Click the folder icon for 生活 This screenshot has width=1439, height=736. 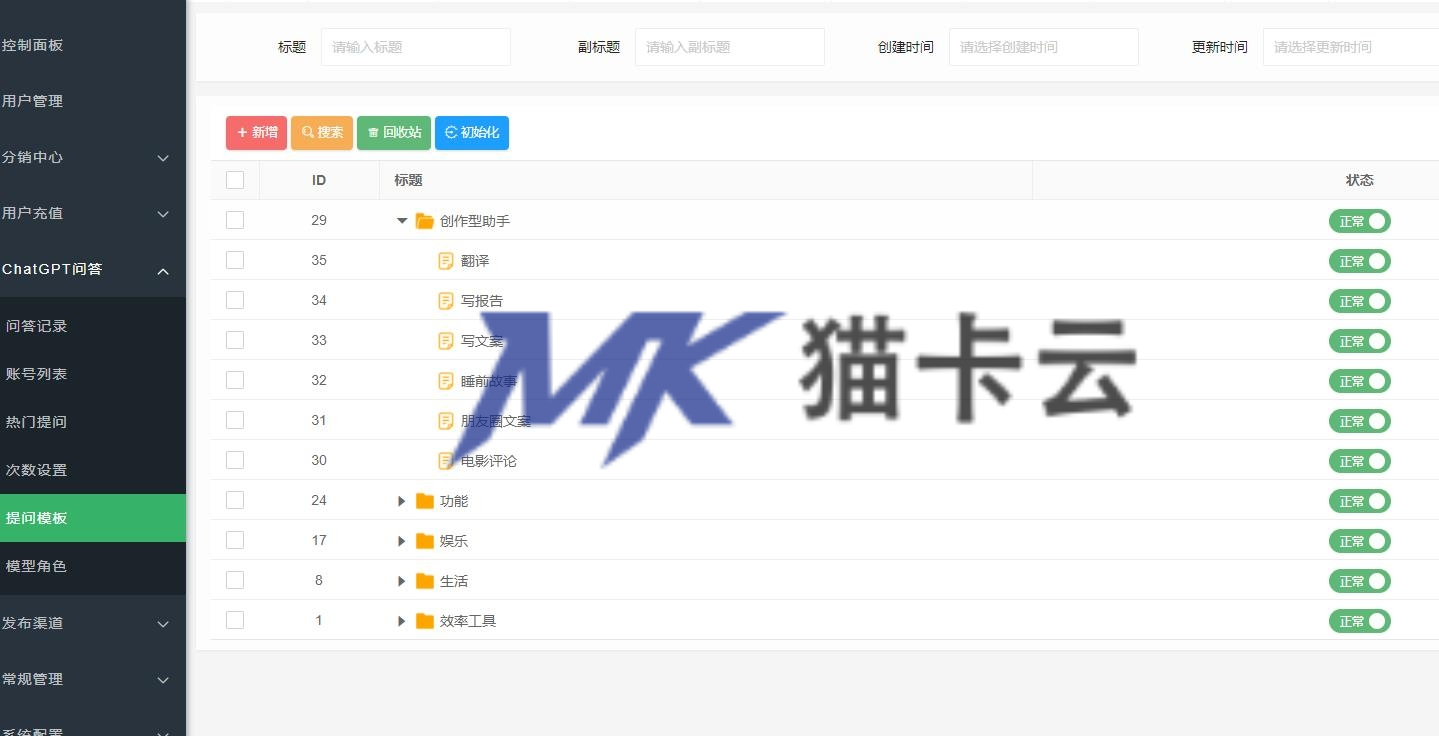click(x=425, y=581)
